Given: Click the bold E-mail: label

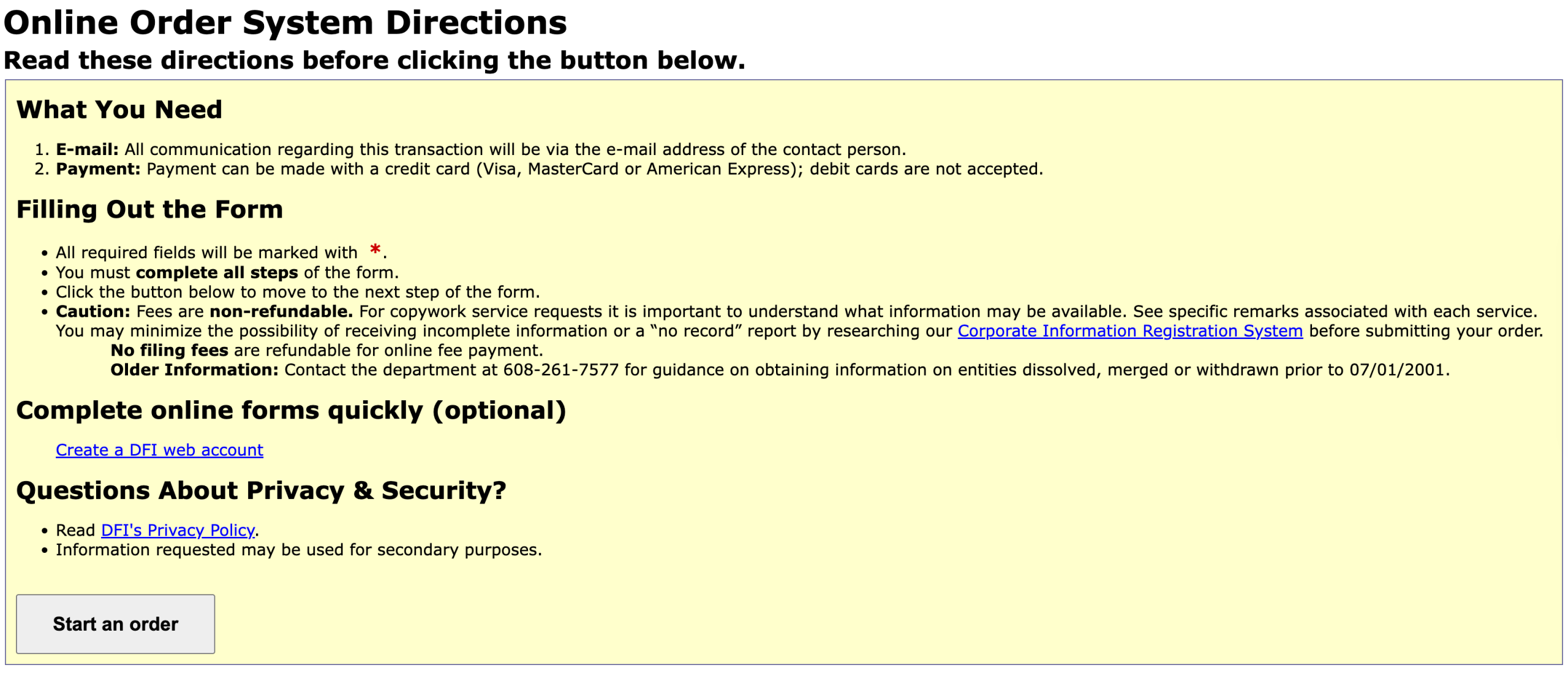Looking at the screenshot, I should 87,150.
